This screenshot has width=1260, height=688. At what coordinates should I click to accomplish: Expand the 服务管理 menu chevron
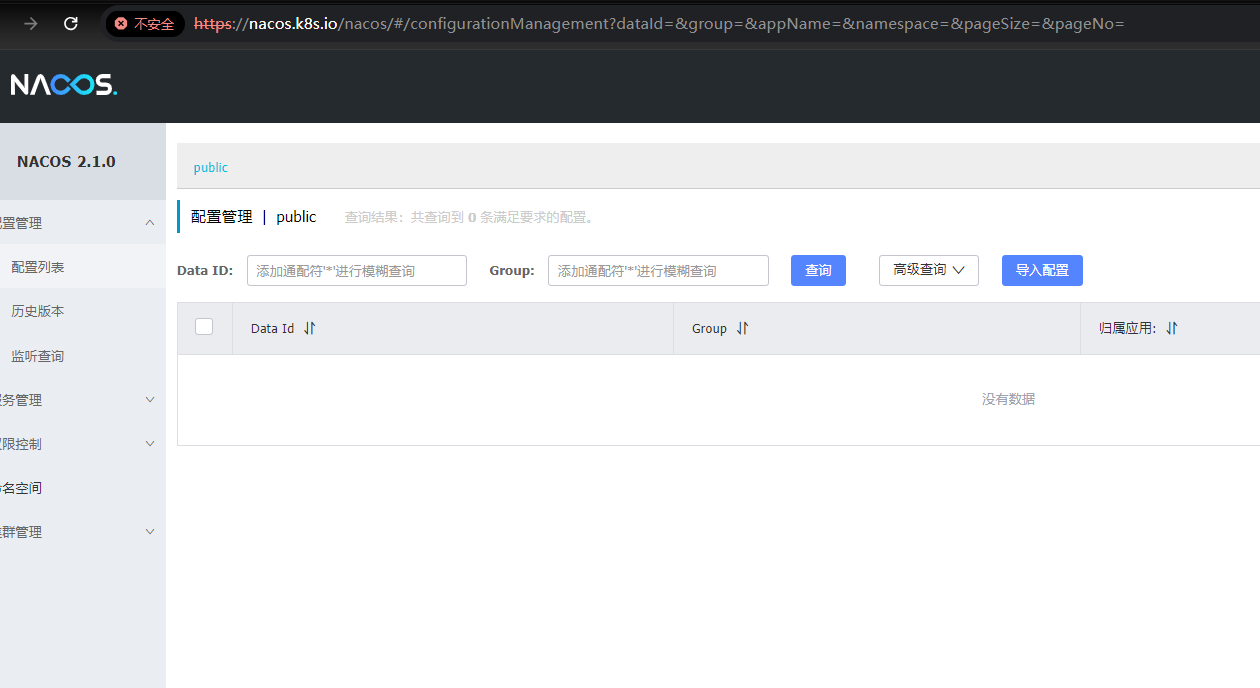150,400
